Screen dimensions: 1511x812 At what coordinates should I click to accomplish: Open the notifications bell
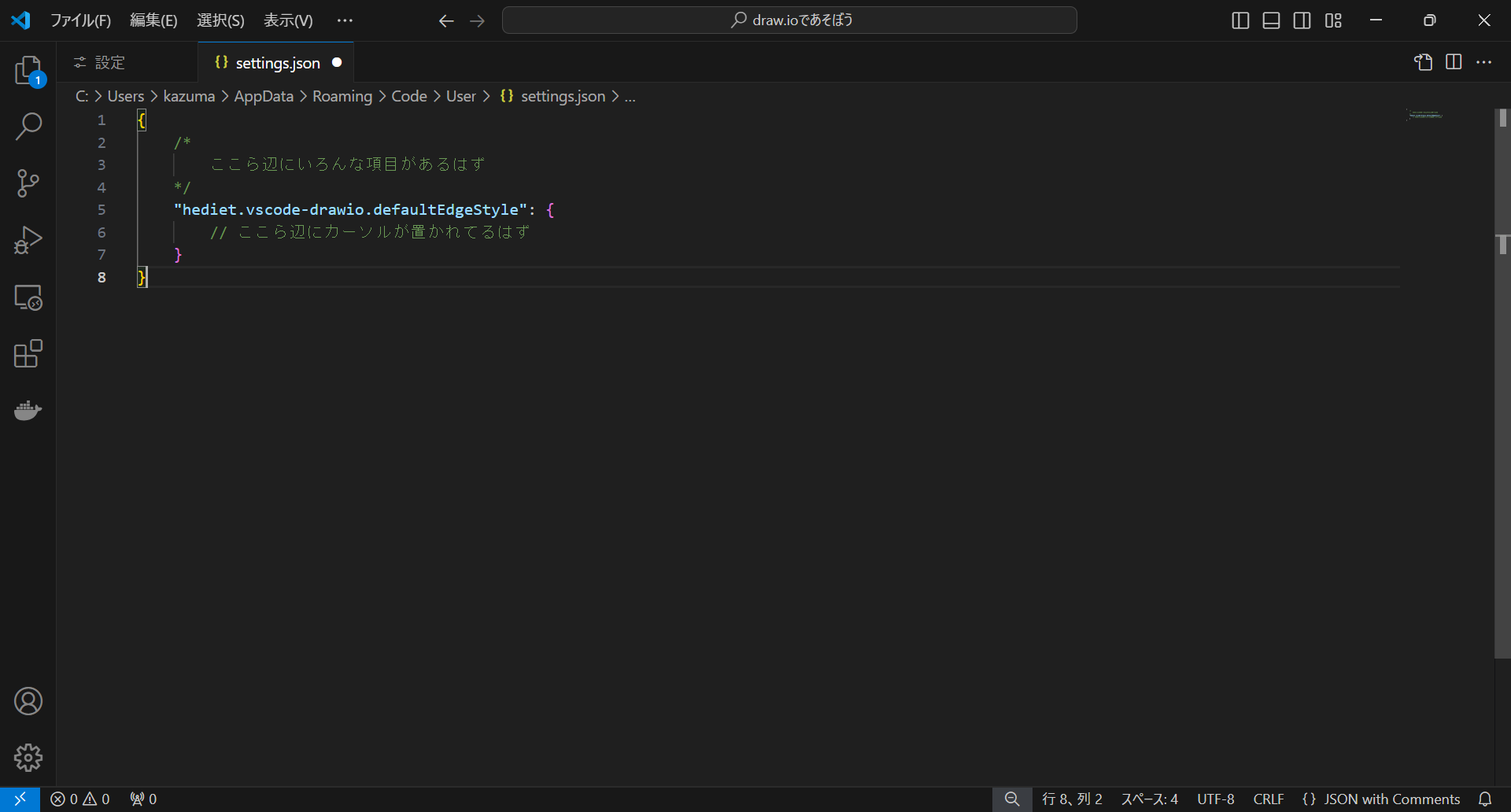pyautogui.click(x=1486, y=799)
